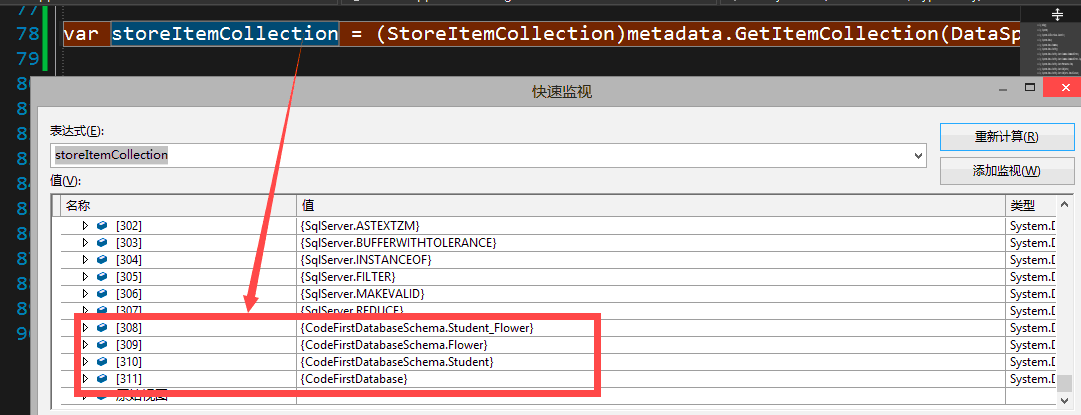Image resolution: width=1081 pixels, height=415 pixels.
Task: Click the 值 column header
Action: (x=651, y=205)
